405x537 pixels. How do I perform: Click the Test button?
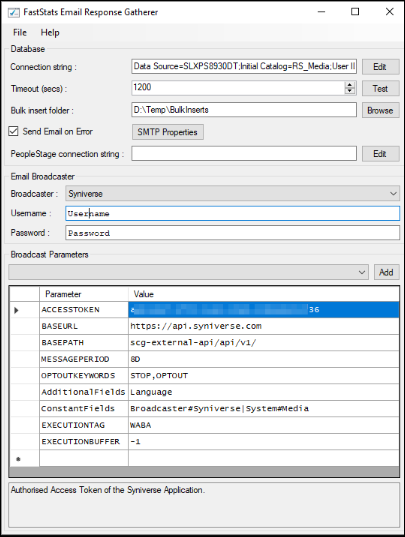(x=380, y=89)
